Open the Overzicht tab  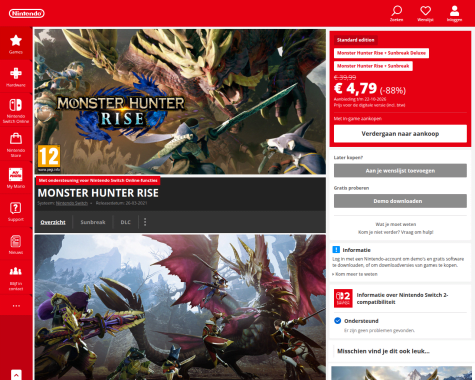point(53,222)
